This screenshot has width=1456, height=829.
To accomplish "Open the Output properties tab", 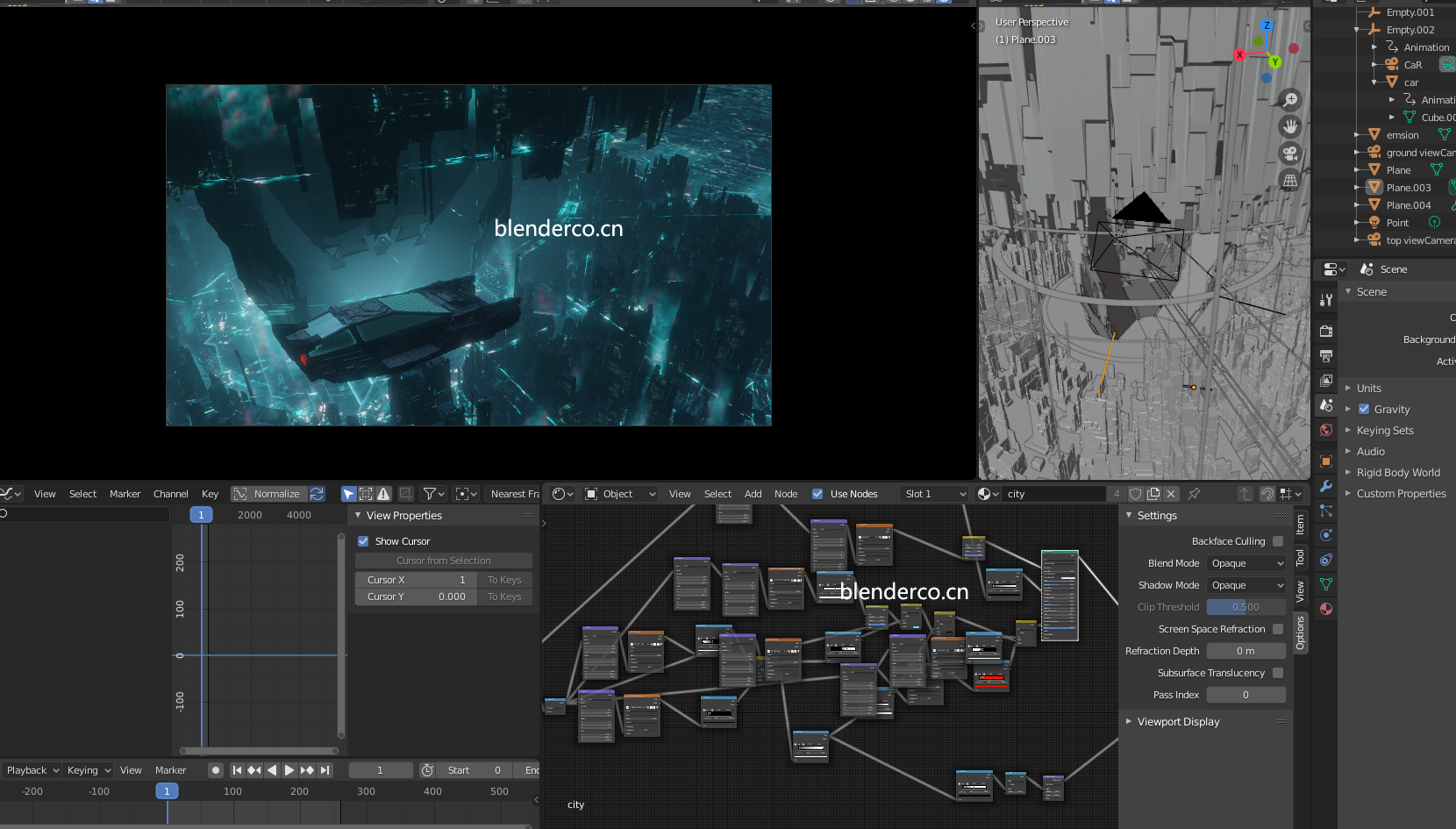I will (x=1326, y=356).
